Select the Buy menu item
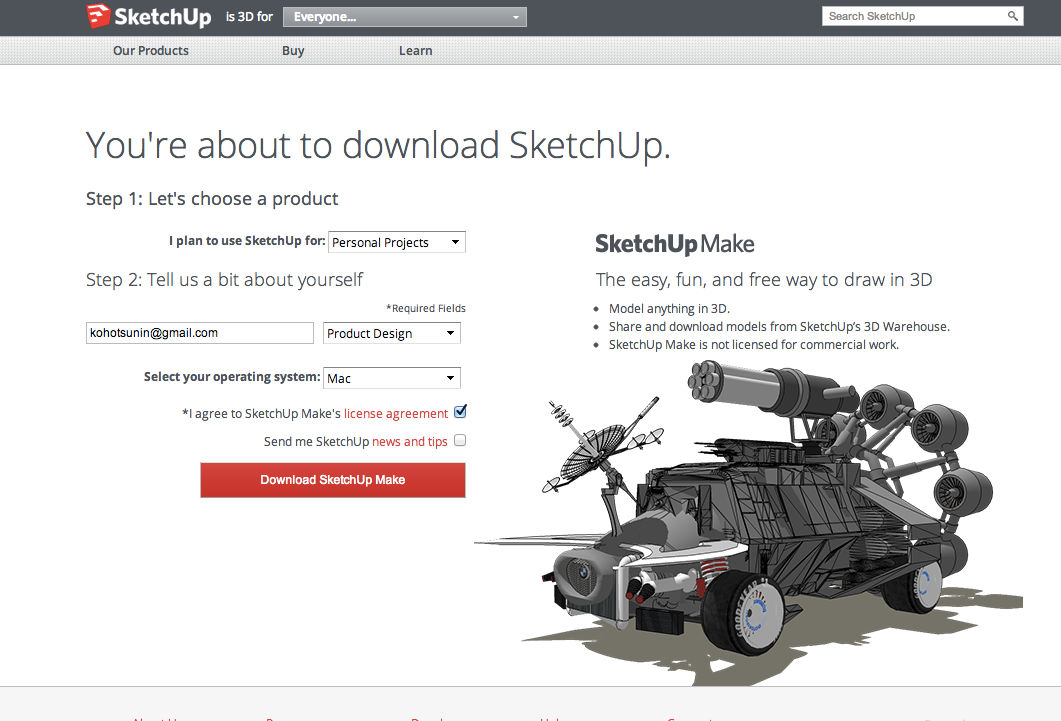Viewport: 1061px width, 721px height. point(293,51)
